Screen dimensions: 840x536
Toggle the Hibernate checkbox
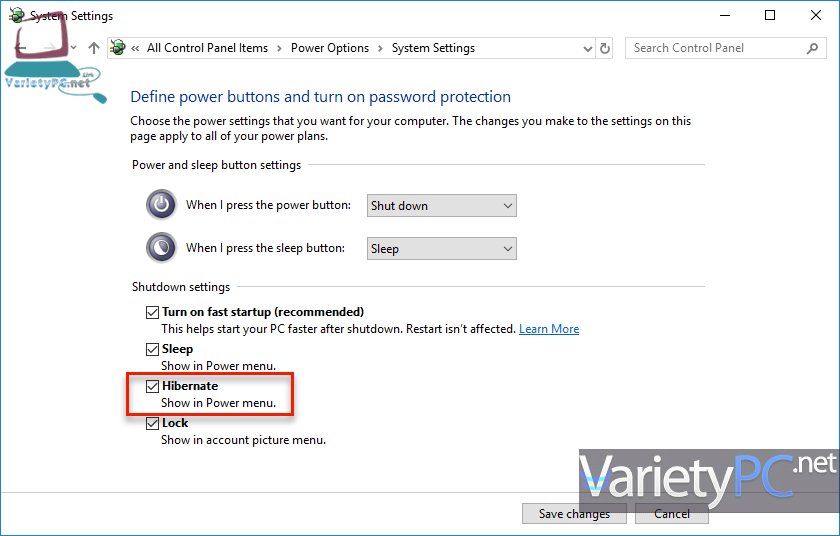pyautogui.click(x=153, y=386)
